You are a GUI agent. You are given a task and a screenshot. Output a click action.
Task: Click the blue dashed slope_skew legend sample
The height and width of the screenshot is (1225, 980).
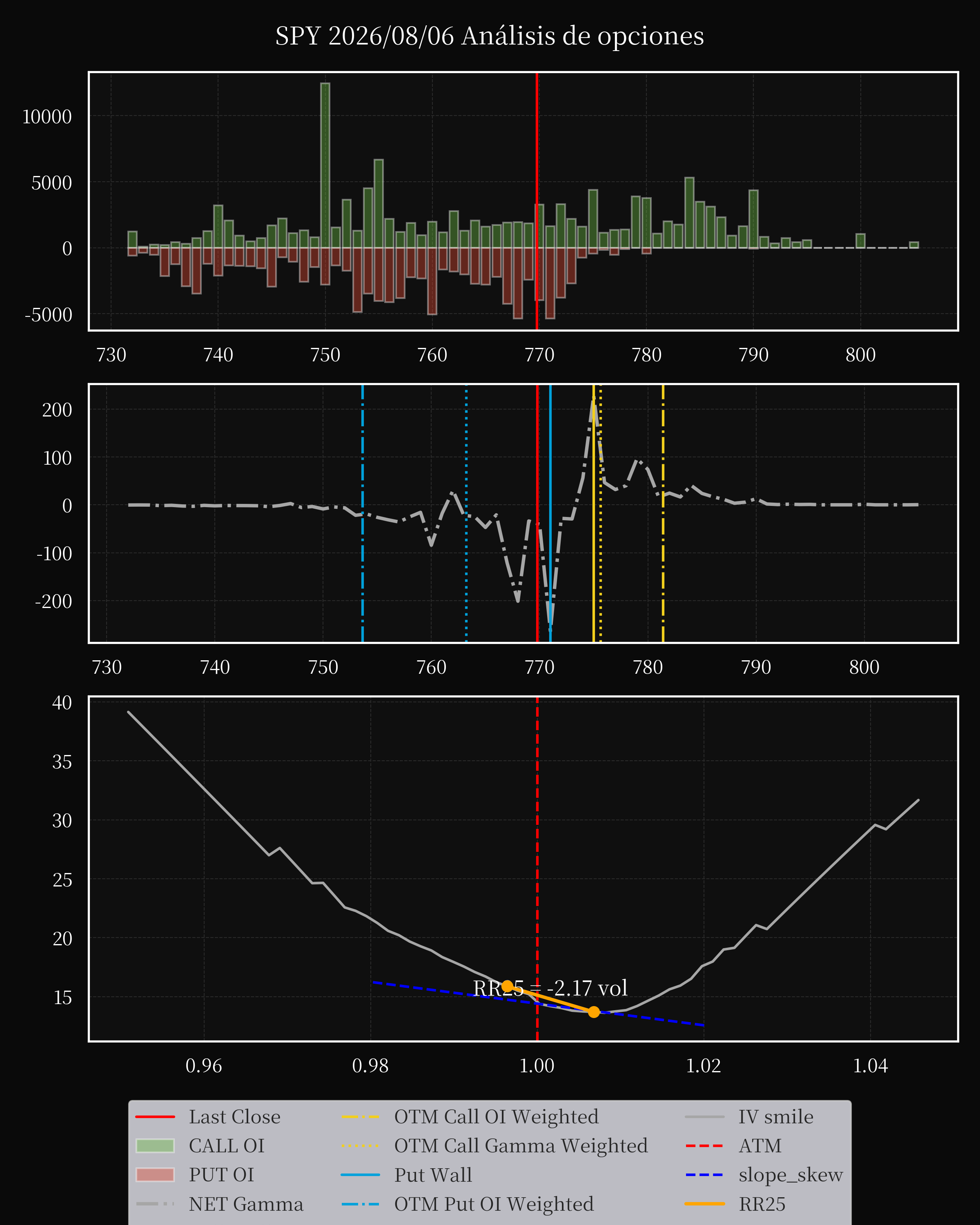click(x=704, y=1175)
